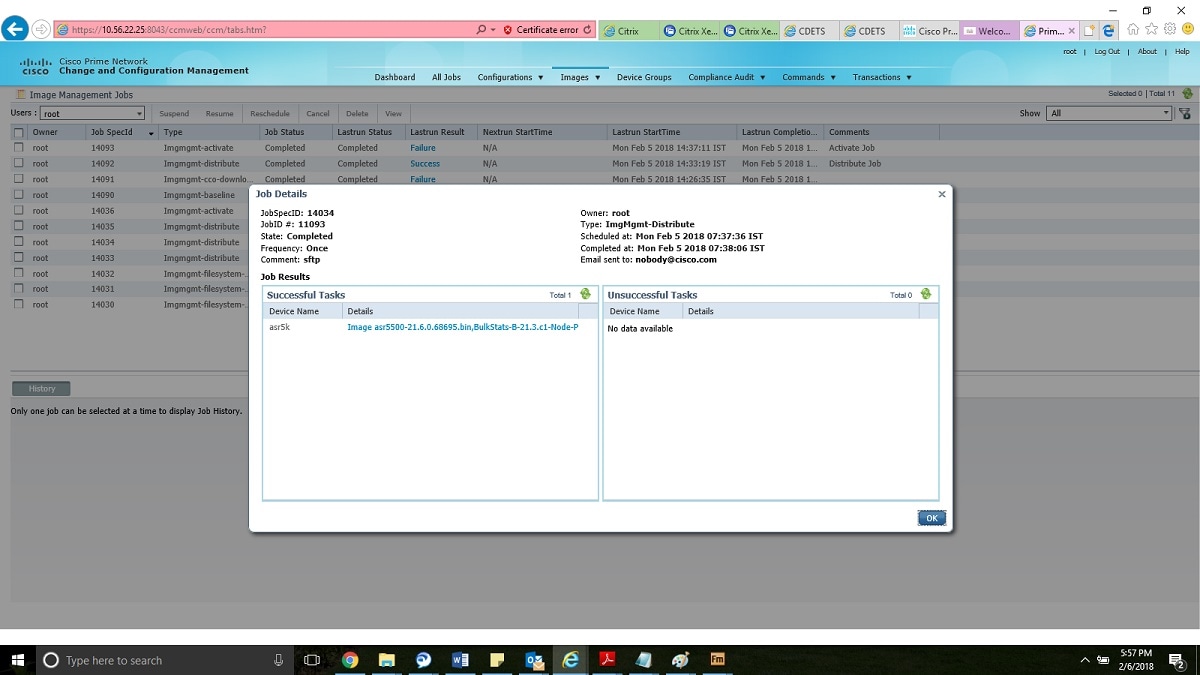Open the browser favorites star

click(x=1152, y=30)
